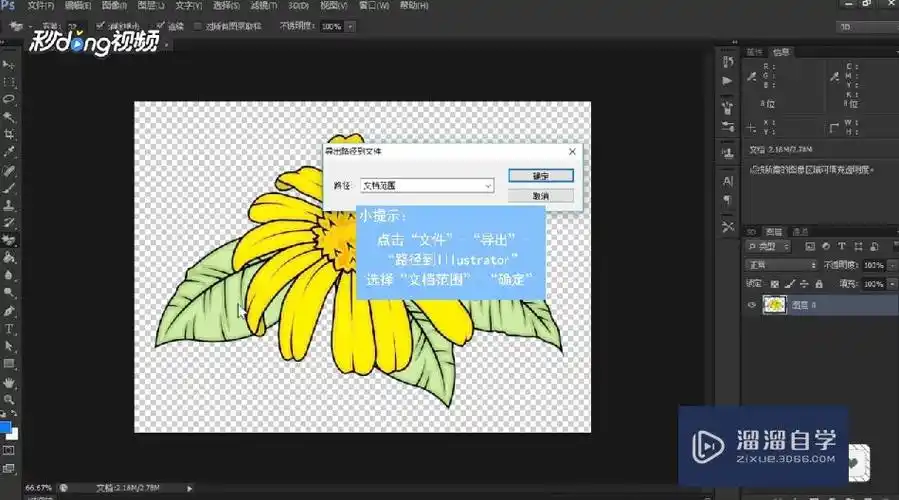
Task: Open the 文件(F) menu
Action: 41,6
